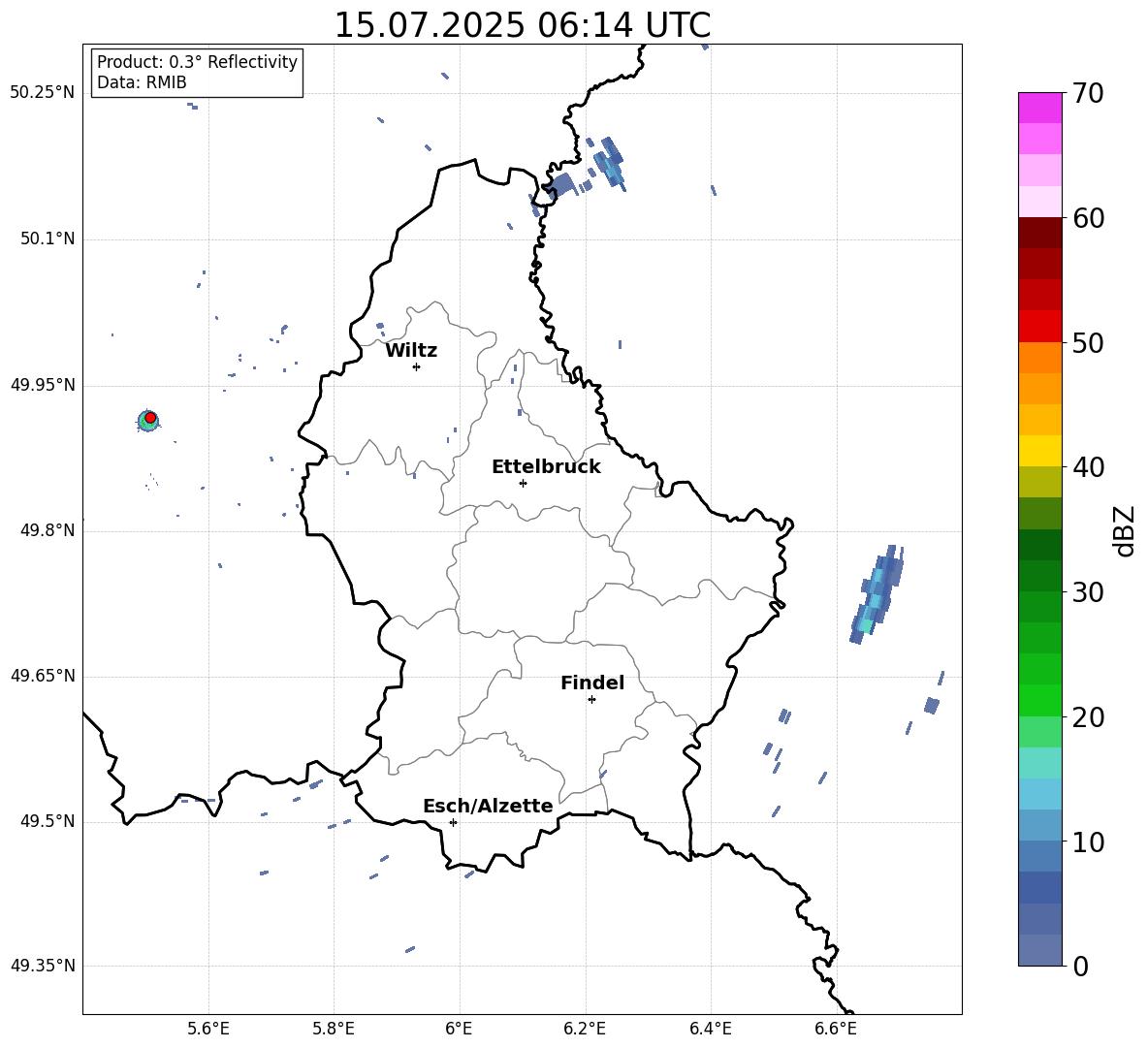Click the Esch/Alzette station label

(488, 806)
